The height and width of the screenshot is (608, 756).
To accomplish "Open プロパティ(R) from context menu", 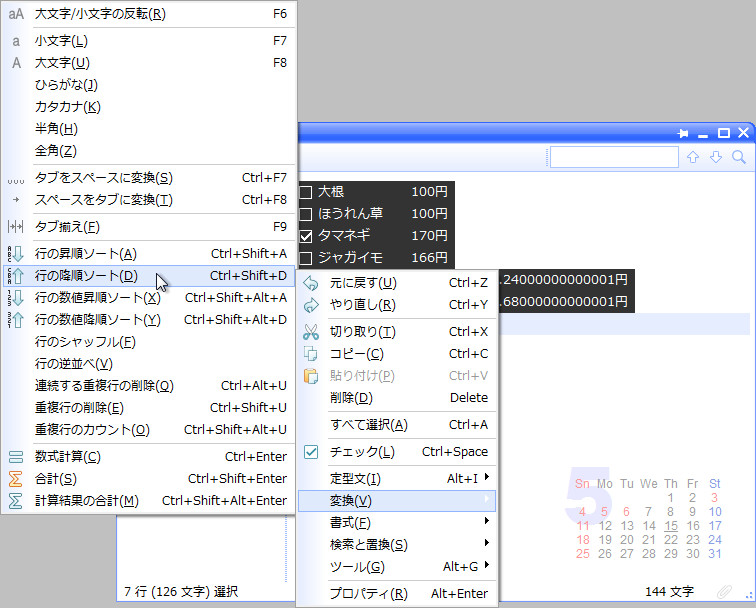I will point(396,594).
